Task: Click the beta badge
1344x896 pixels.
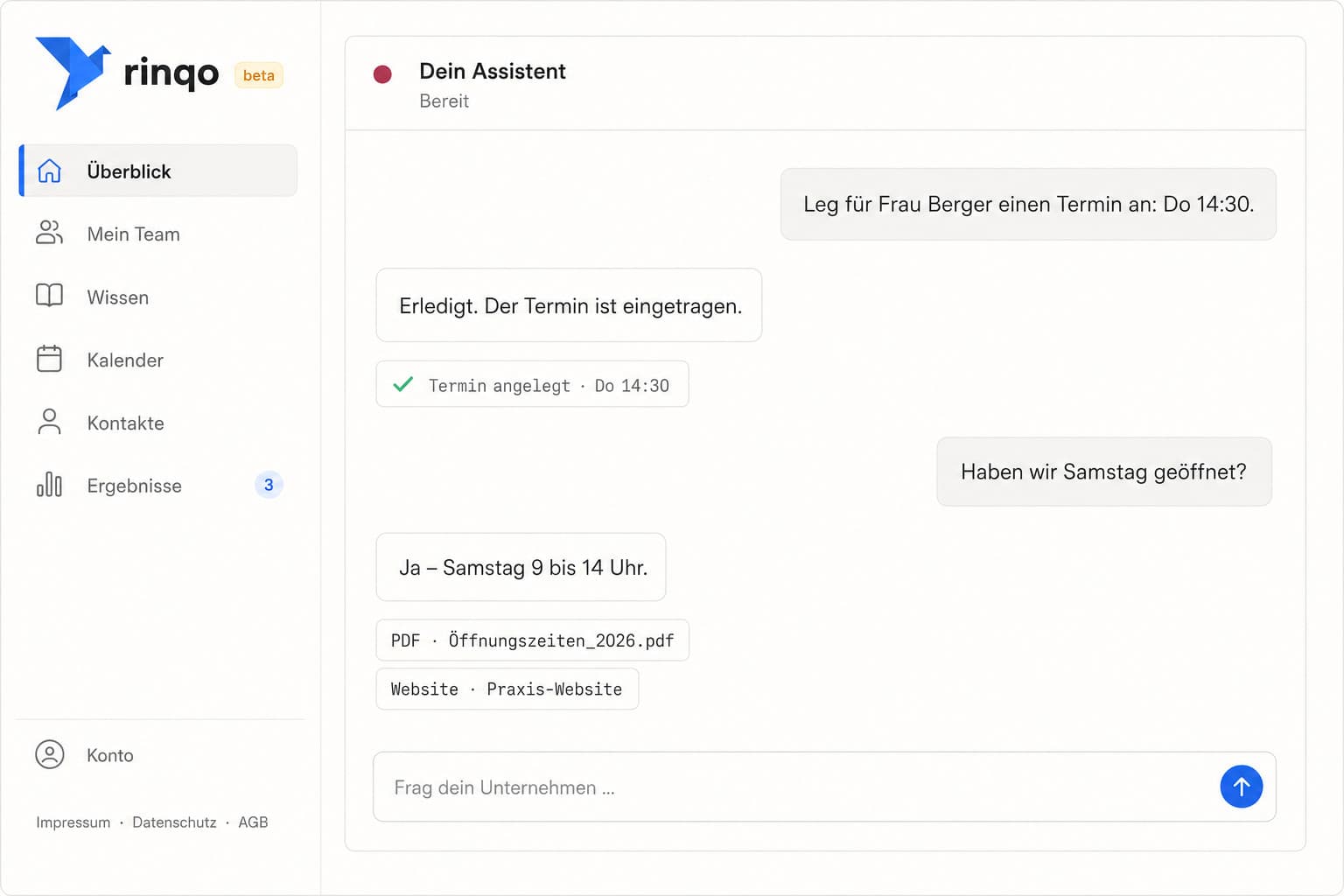Action: coord(259,75)
